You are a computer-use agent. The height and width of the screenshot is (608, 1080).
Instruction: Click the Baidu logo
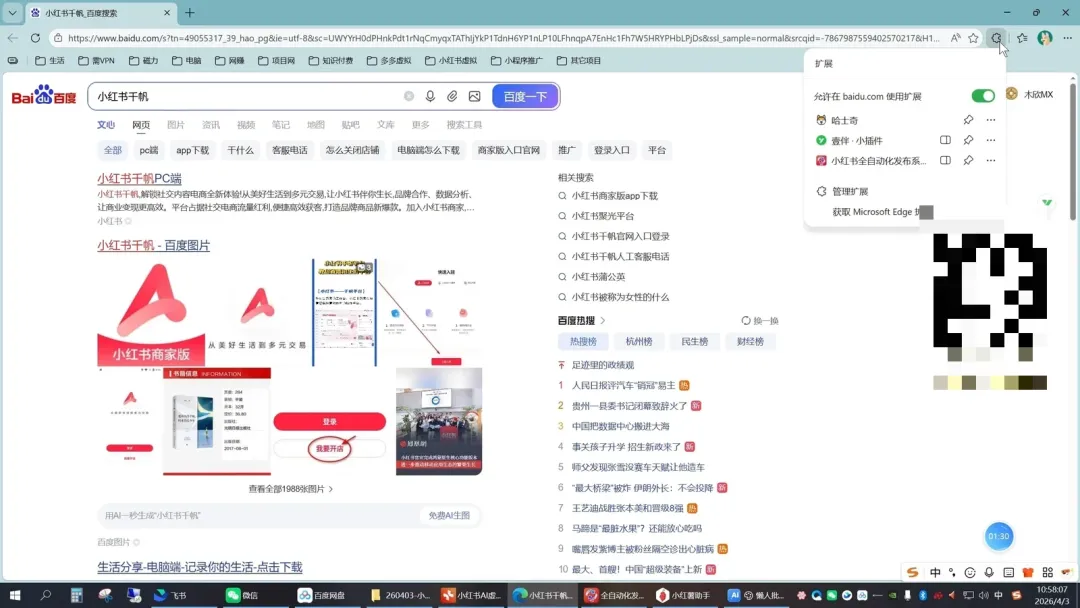[43, 96]
